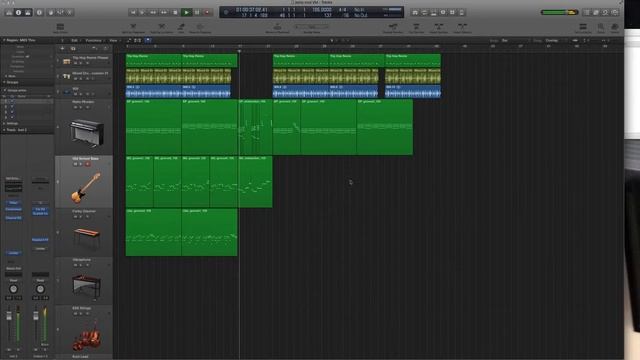
Task: Click the Pause transport button
Action: tap(197, 13)
